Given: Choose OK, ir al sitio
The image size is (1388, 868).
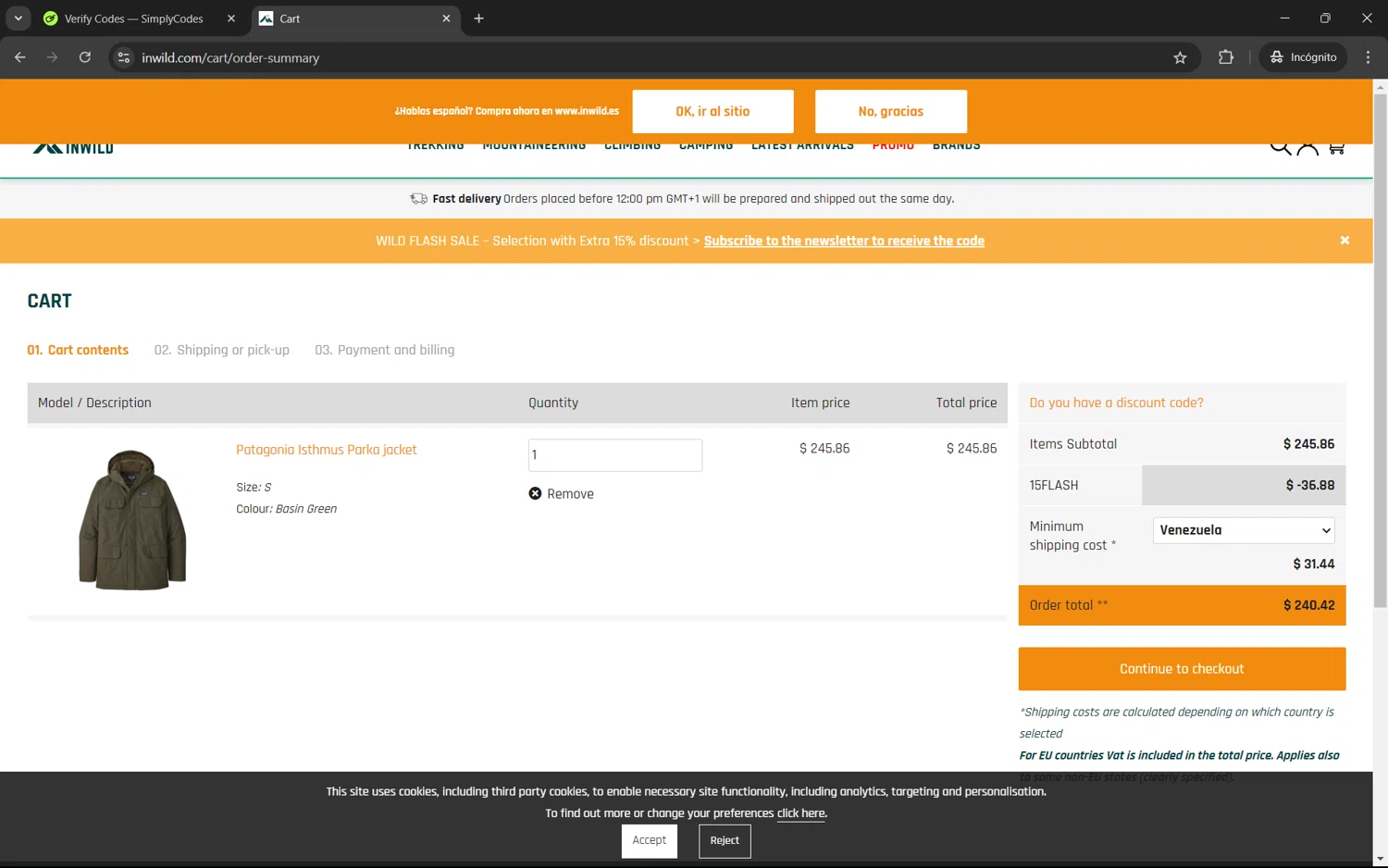Looking at the screenshot, I should pyautogui.click(x=713, y=111).
